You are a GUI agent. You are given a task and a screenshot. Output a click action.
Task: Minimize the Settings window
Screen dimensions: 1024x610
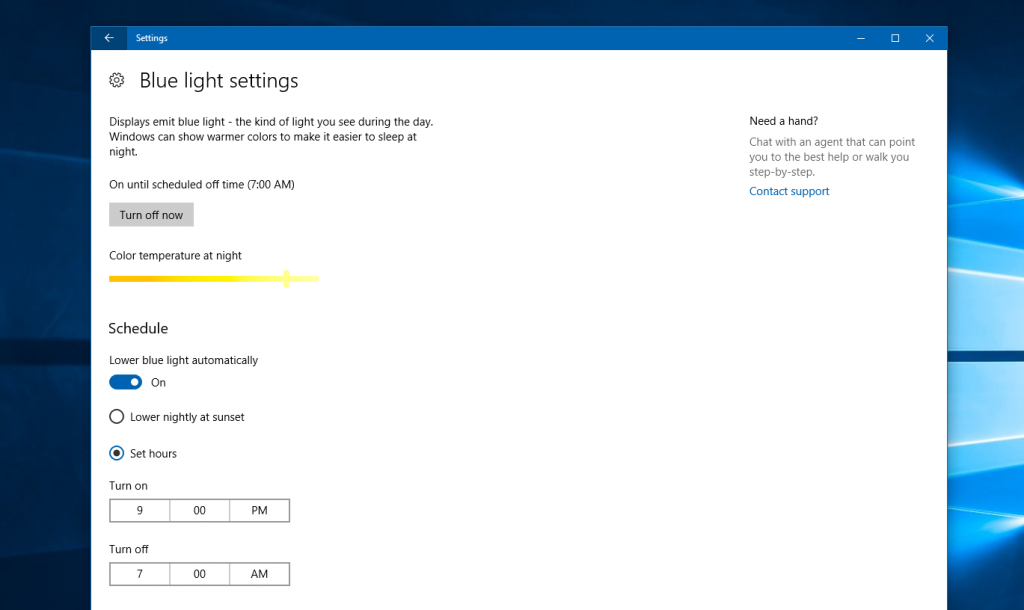pyautogui.click(x=861, y=38)
